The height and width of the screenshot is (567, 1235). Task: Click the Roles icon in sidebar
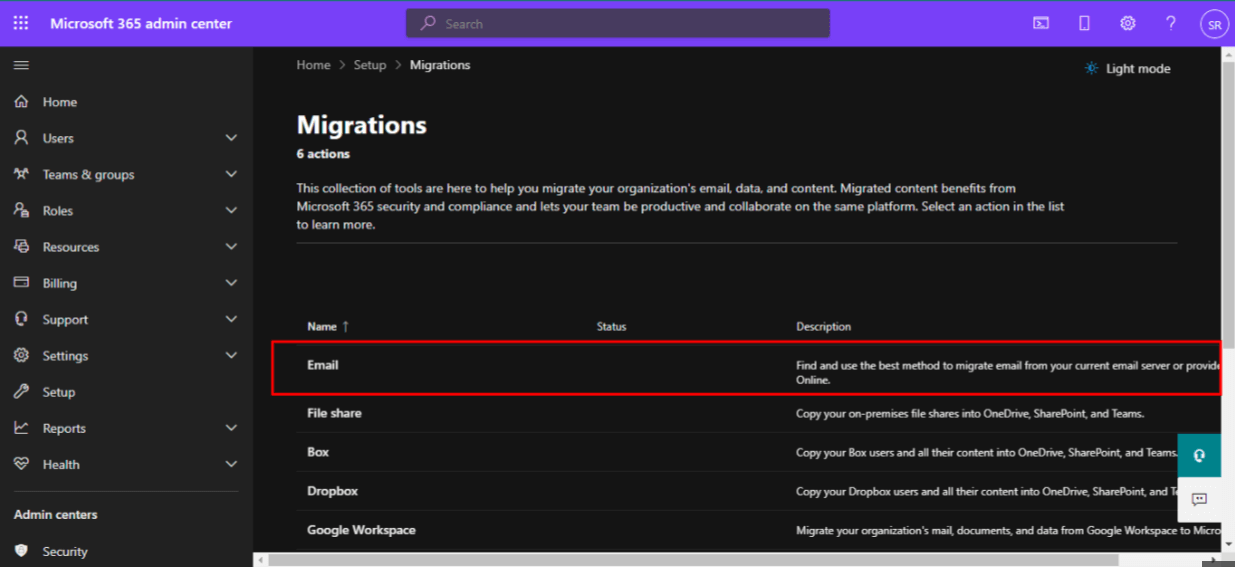click(21, 210)
